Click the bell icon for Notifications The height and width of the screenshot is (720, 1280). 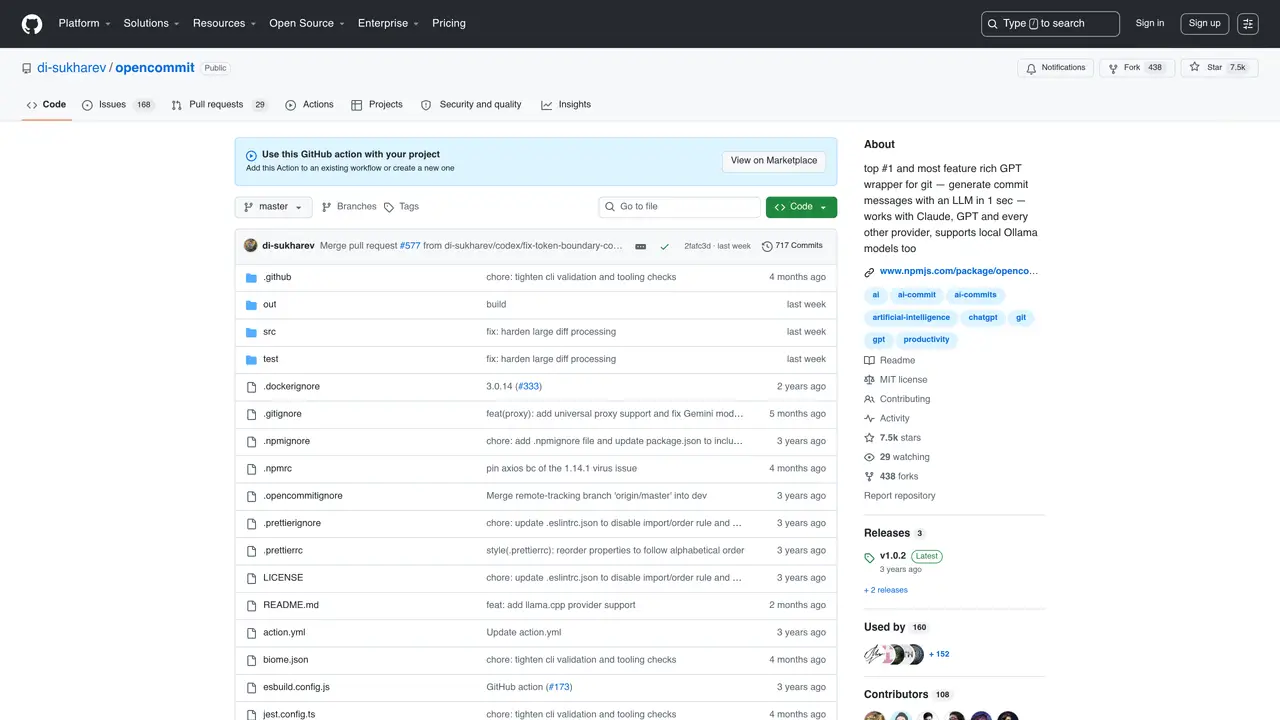point(1033,68)
